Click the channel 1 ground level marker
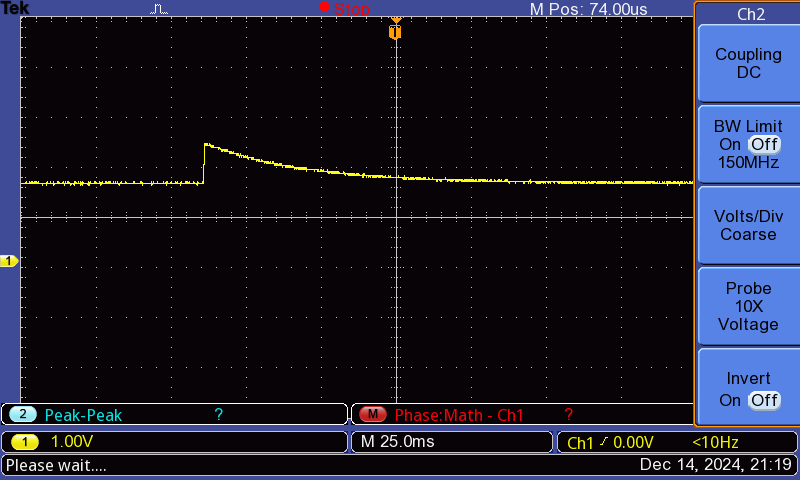The width and height of the screenshot is (800, 480). coord(9,261)
